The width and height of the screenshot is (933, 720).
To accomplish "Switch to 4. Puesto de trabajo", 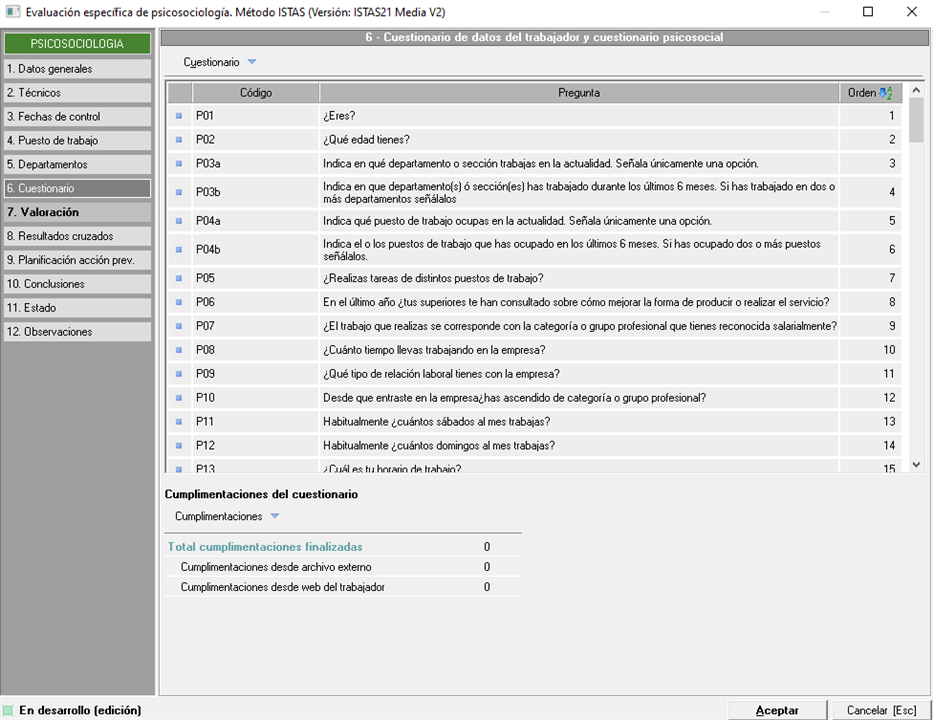I will tap(77, 141).
